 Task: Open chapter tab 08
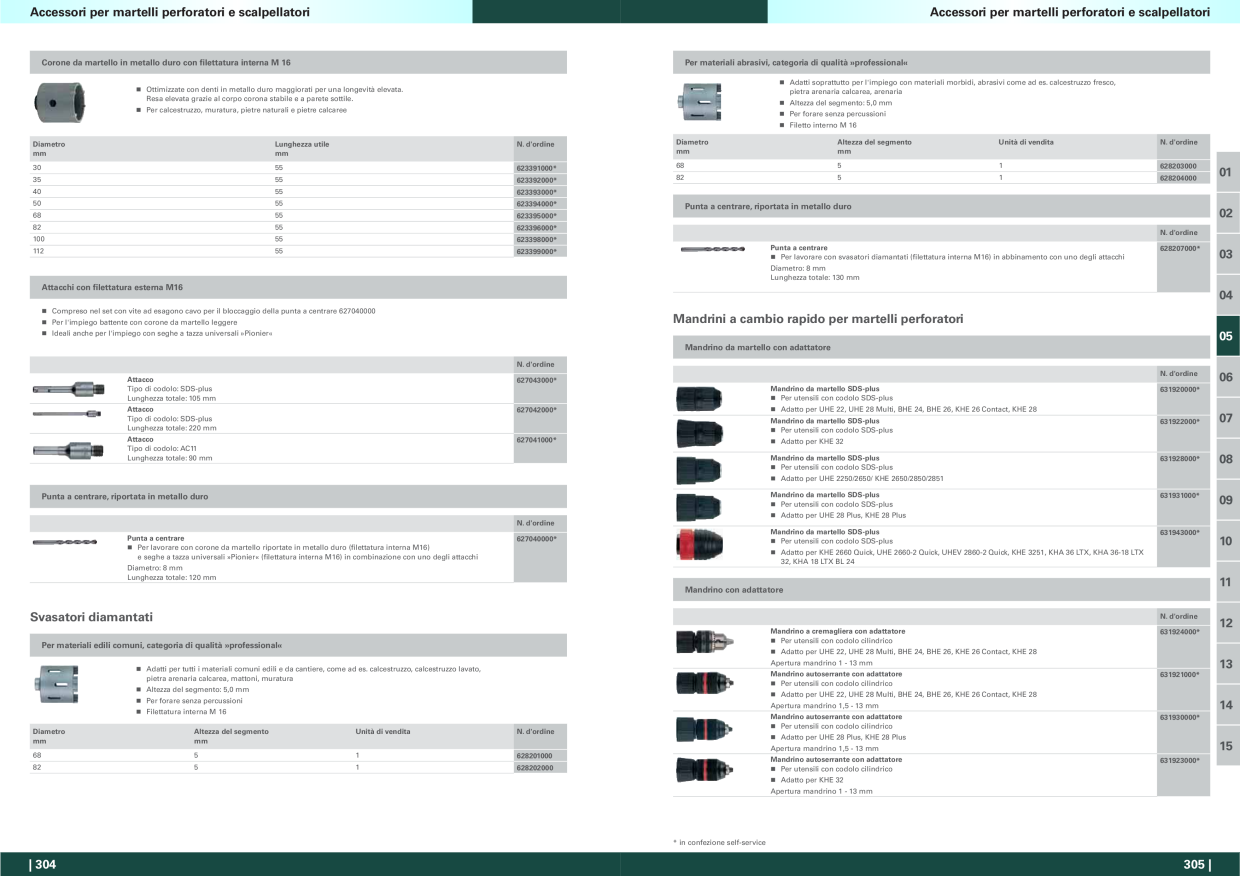[1227, 459]
